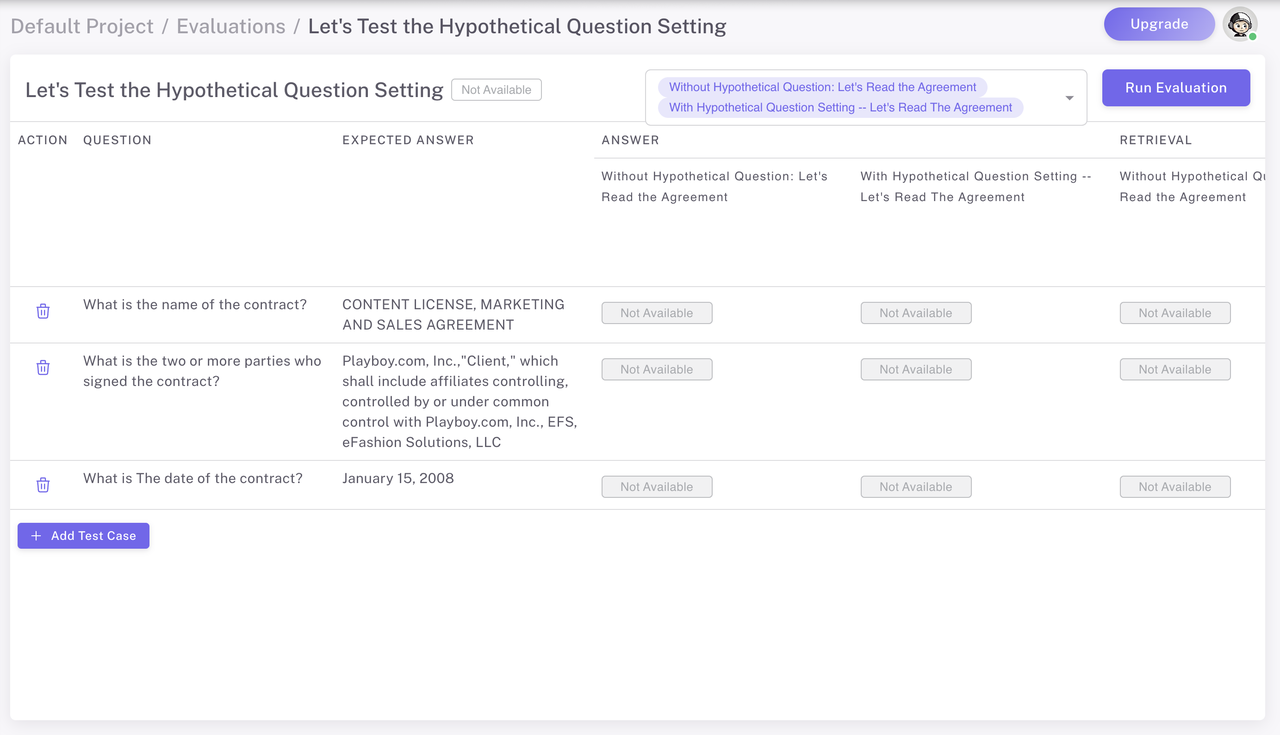Expand the evaluation selection dropdown arrow
The width and height of the screenshot is (1280, 735).
pos(1069,98)
